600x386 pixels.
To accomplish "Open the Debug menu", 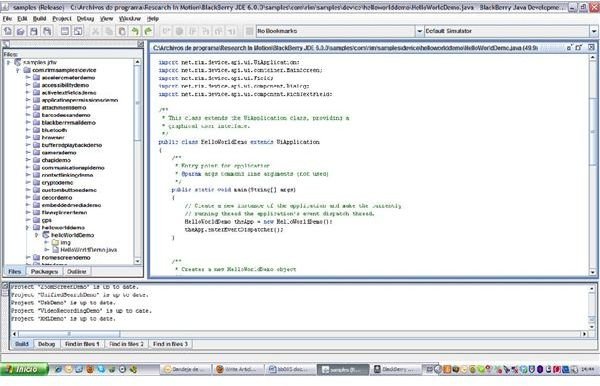I will tap(85, 18).
